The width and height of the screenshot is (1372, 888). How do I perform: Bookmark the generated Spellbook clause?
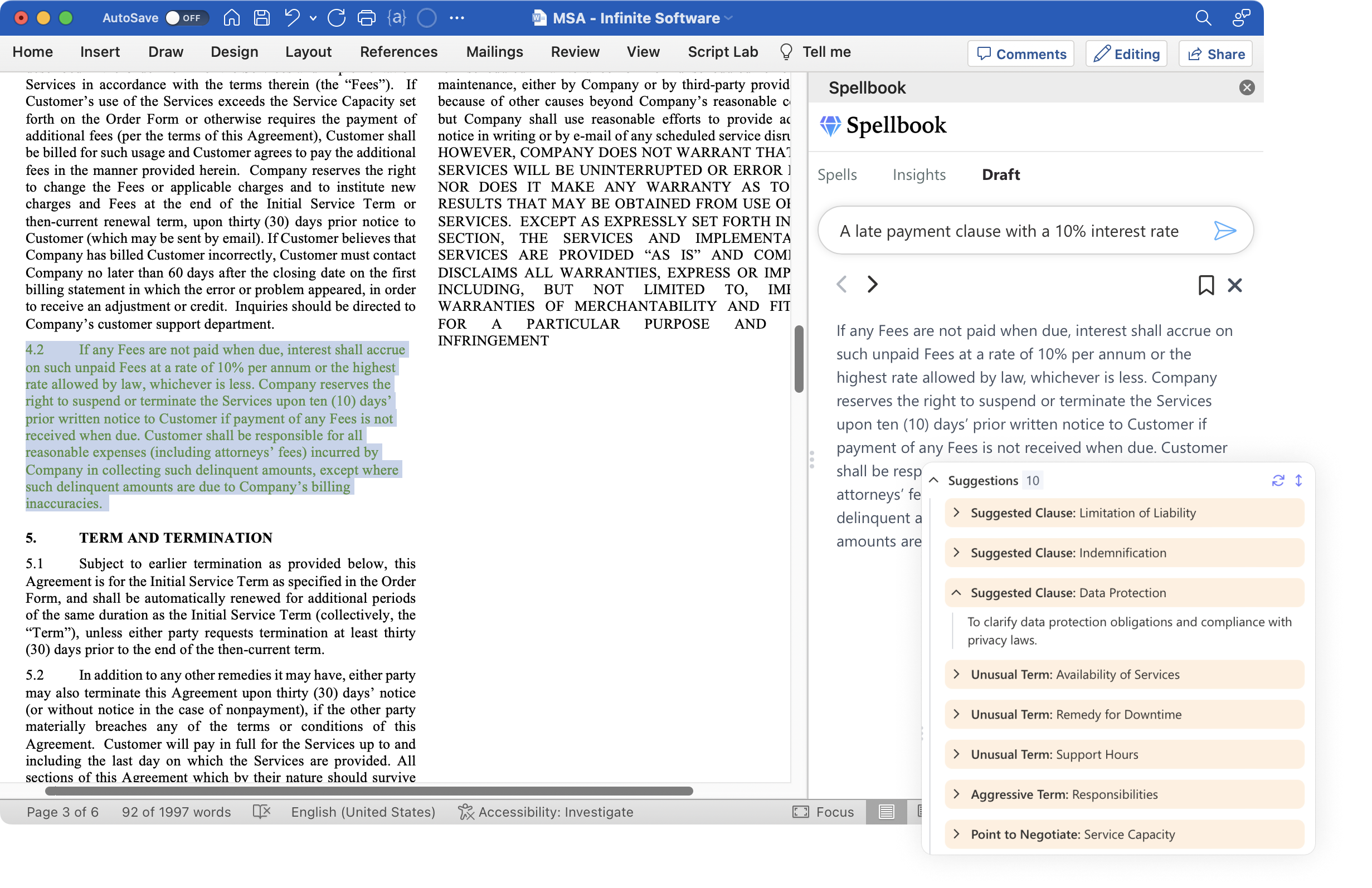point(1206,285)
